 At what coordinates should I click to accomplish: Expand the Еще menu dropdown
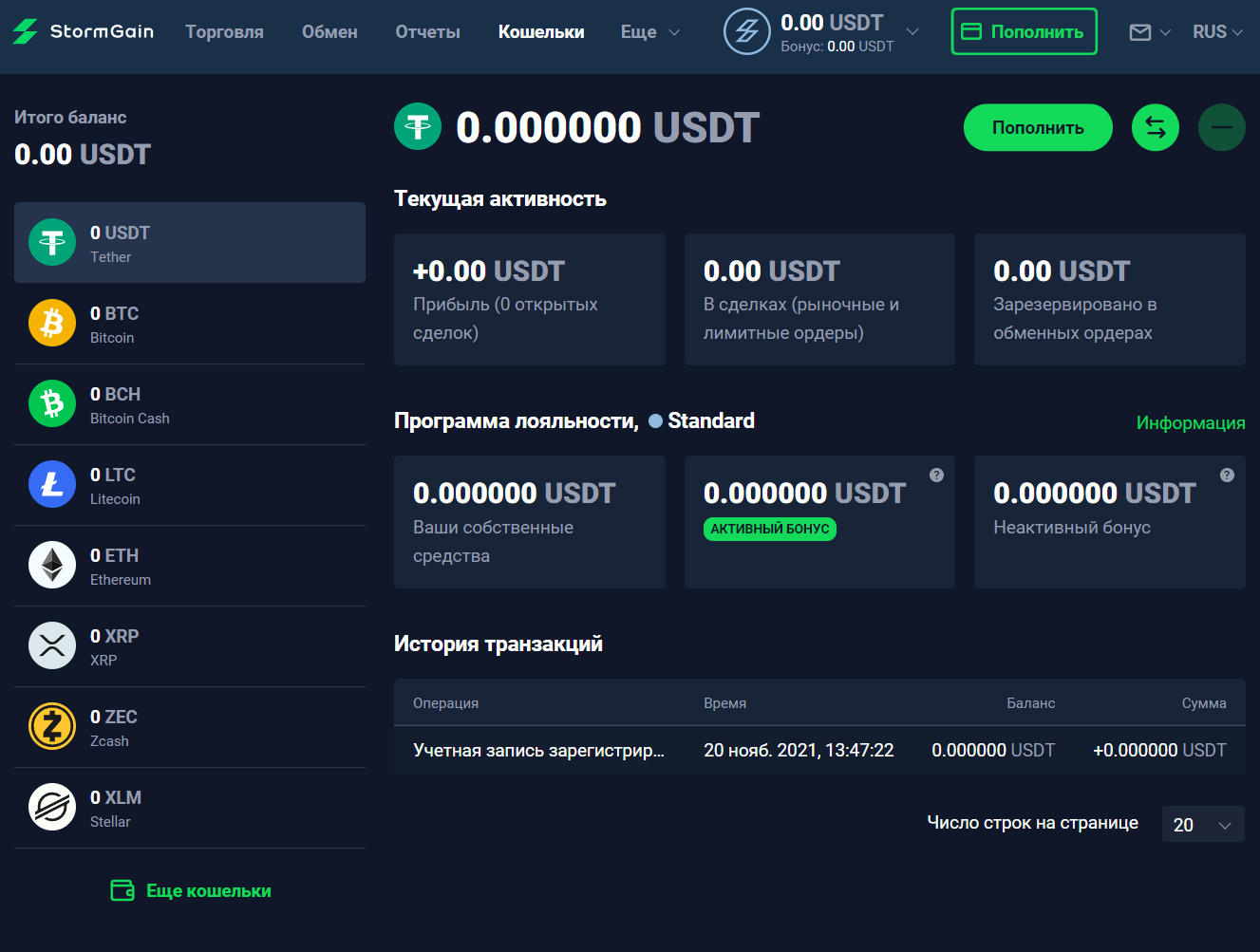point(650,32)
